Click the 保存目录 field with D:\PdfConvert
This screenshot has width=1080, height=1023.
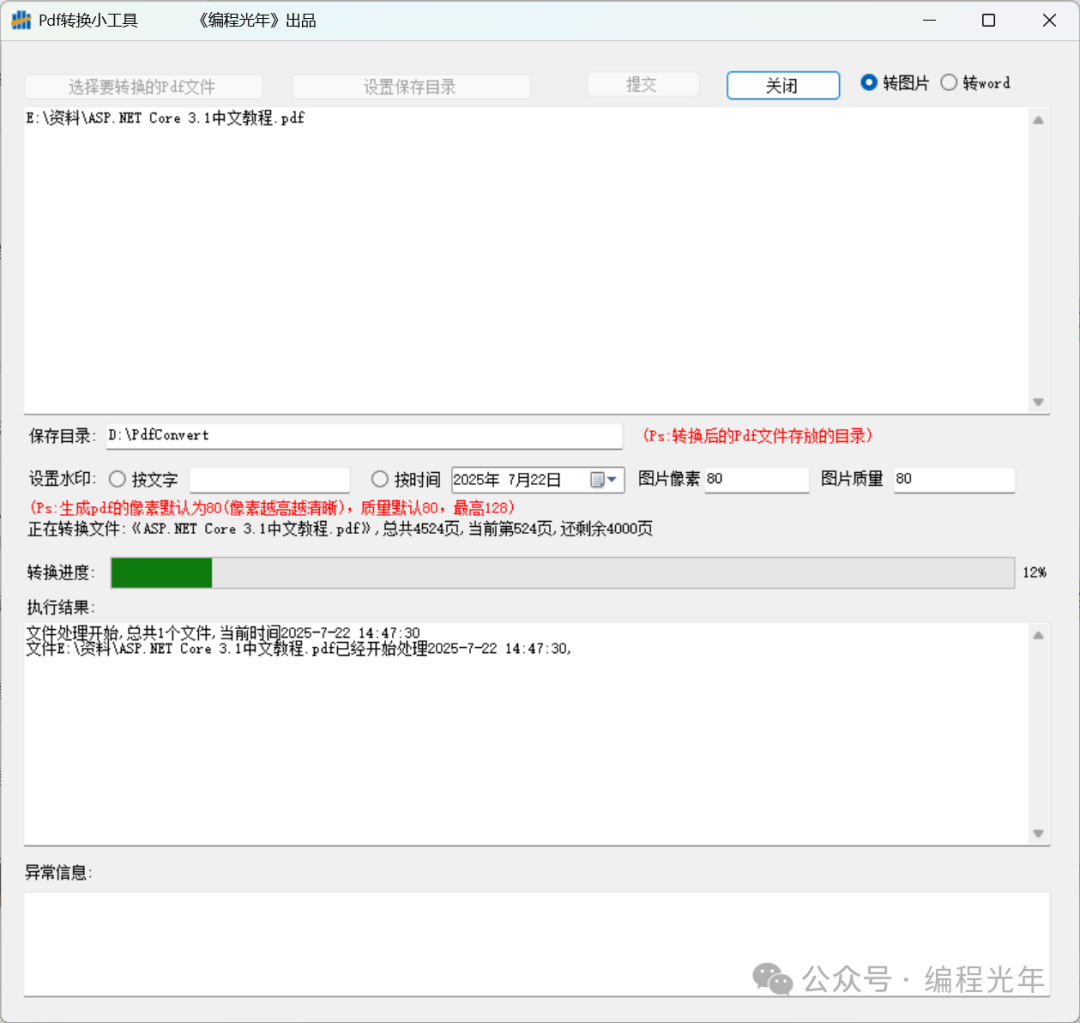tap(364, 436)
